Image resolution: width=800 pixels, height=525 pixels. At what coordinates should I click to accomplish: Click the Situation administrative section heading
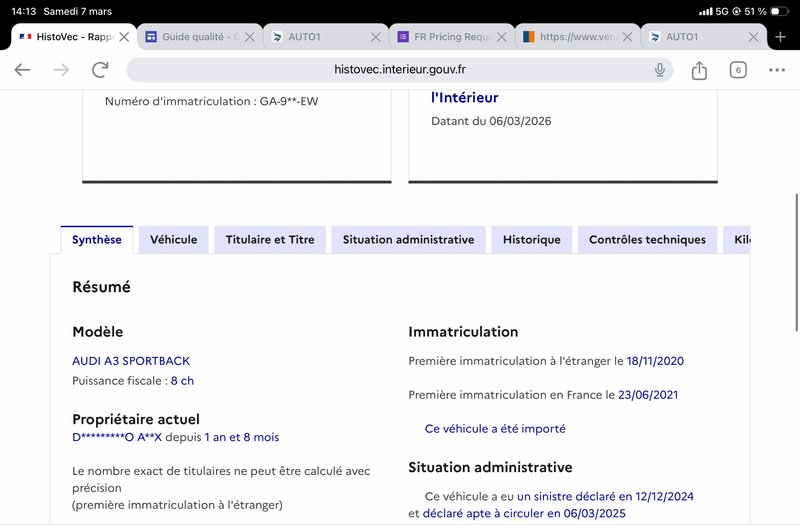pyautogui.click(x=490, y=467)
